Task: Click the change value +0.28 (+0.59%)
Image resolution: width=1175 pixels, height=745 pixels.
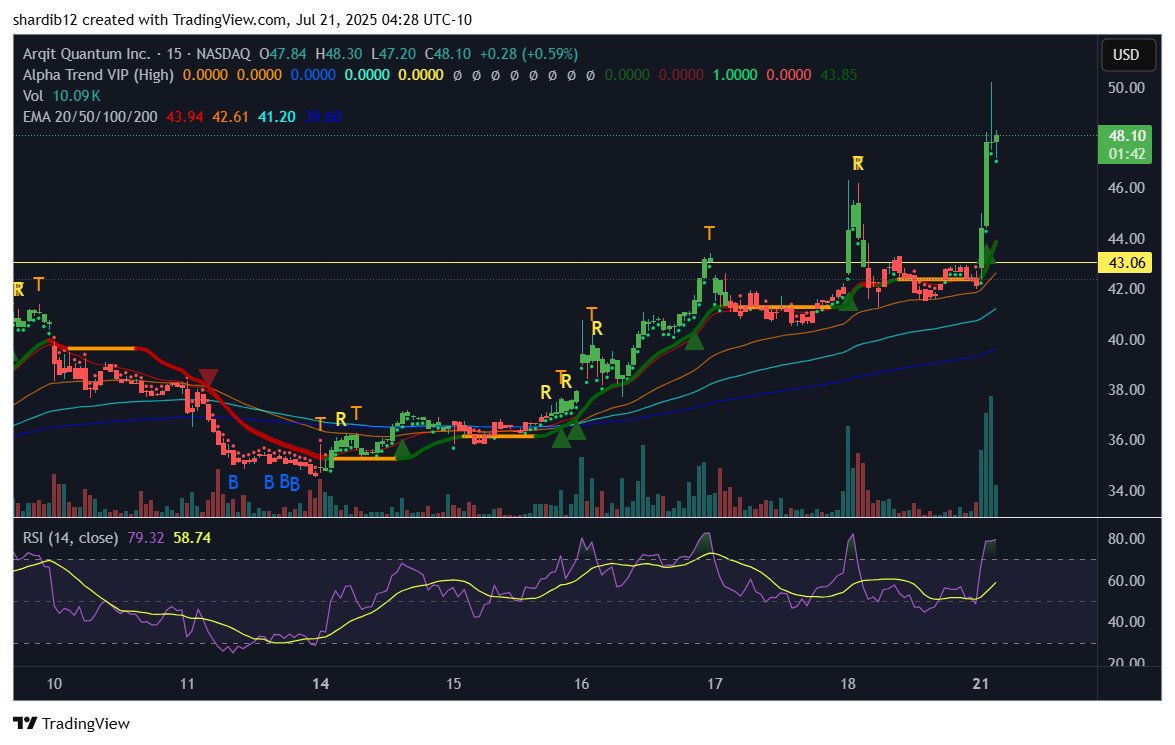Action: [x=529, y=54]
